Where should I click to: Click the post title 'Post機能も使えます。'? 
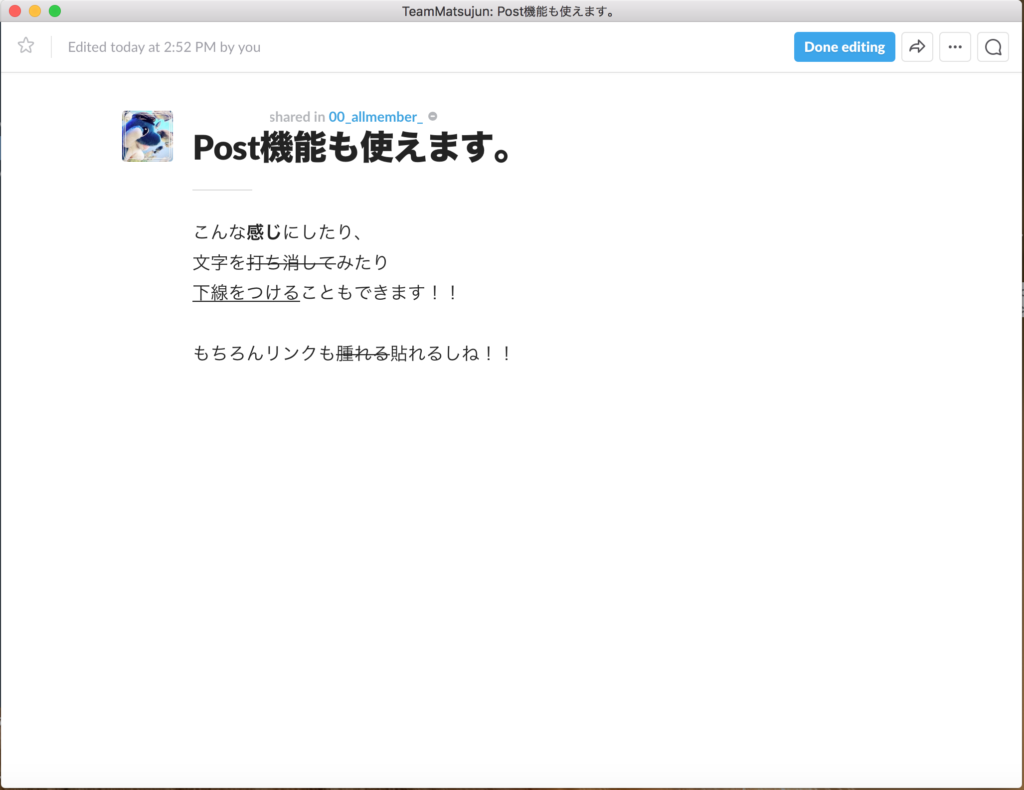click(x=352, y=148)
